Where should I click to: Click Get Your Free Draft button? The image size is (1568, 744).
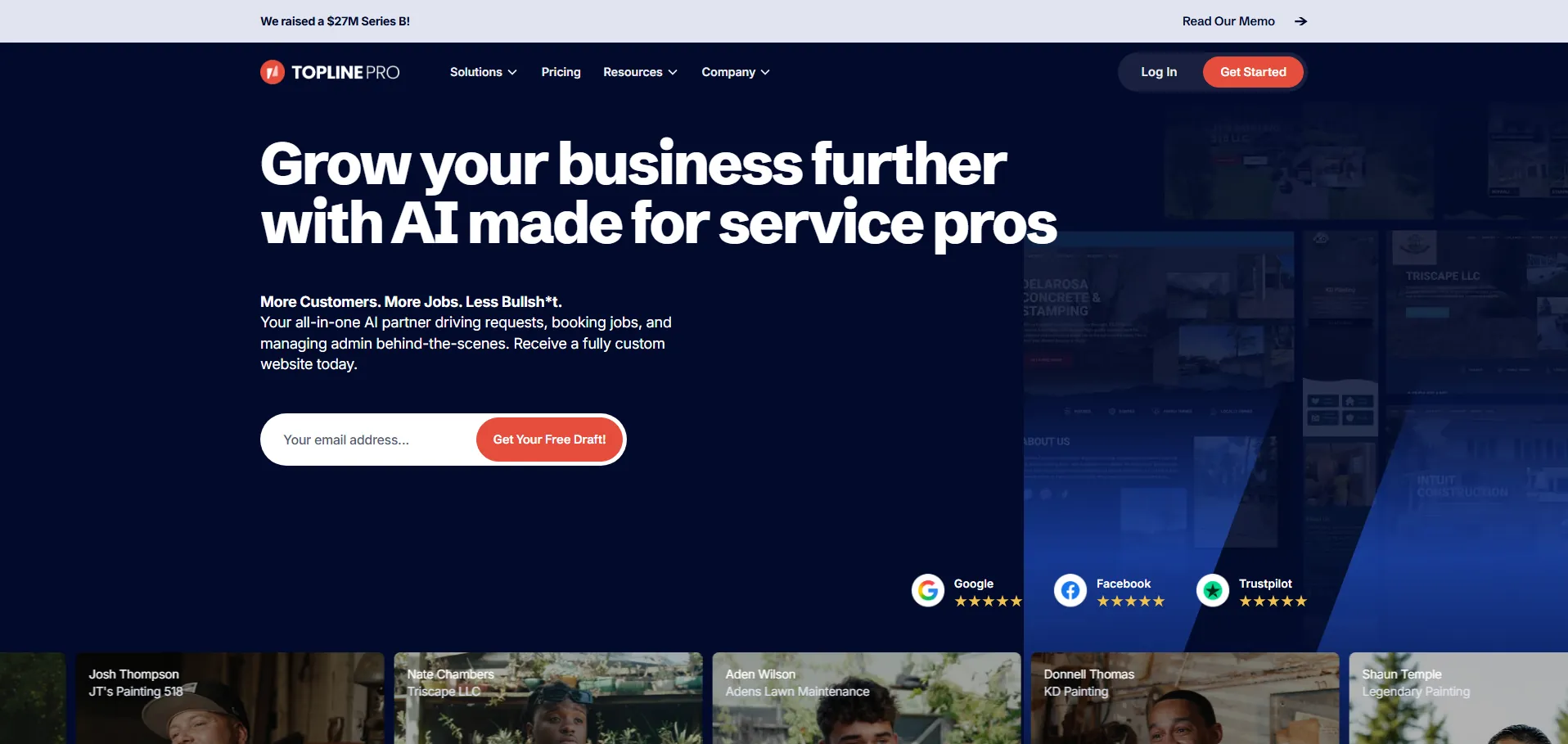point(549,440)
